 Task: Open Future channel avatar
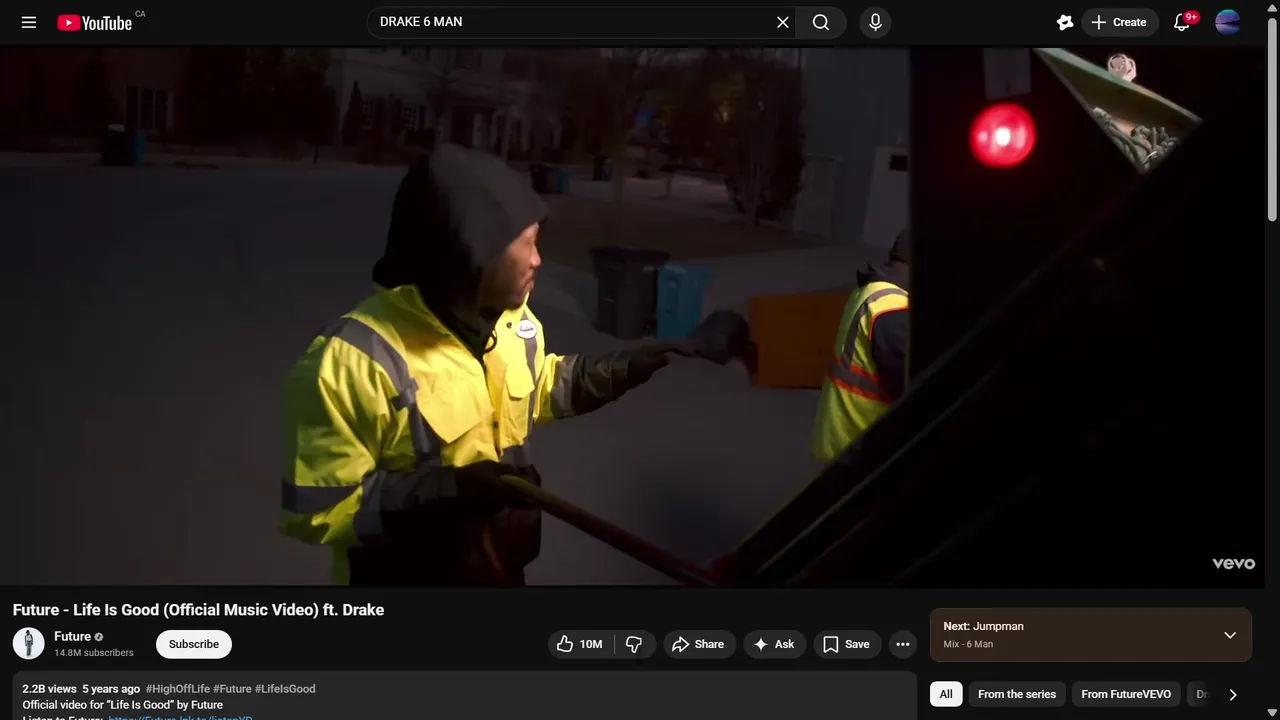(28, 644)
